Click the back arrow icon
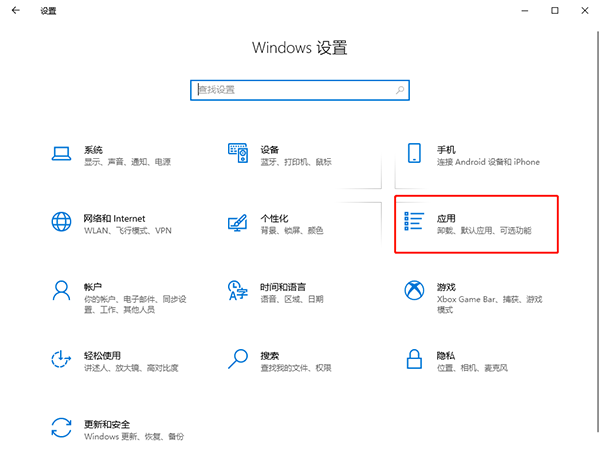This screenshot has width=600, height=459. point(16,10)
